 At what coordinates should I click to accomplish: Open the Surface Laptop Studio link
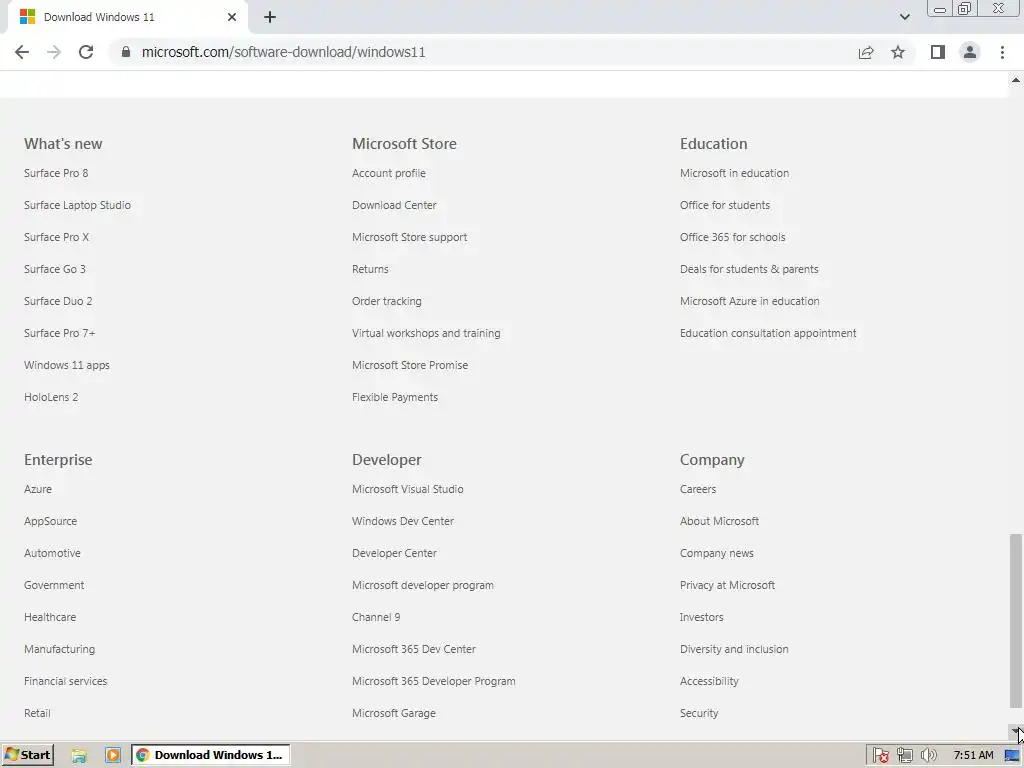tap(78, 205)
